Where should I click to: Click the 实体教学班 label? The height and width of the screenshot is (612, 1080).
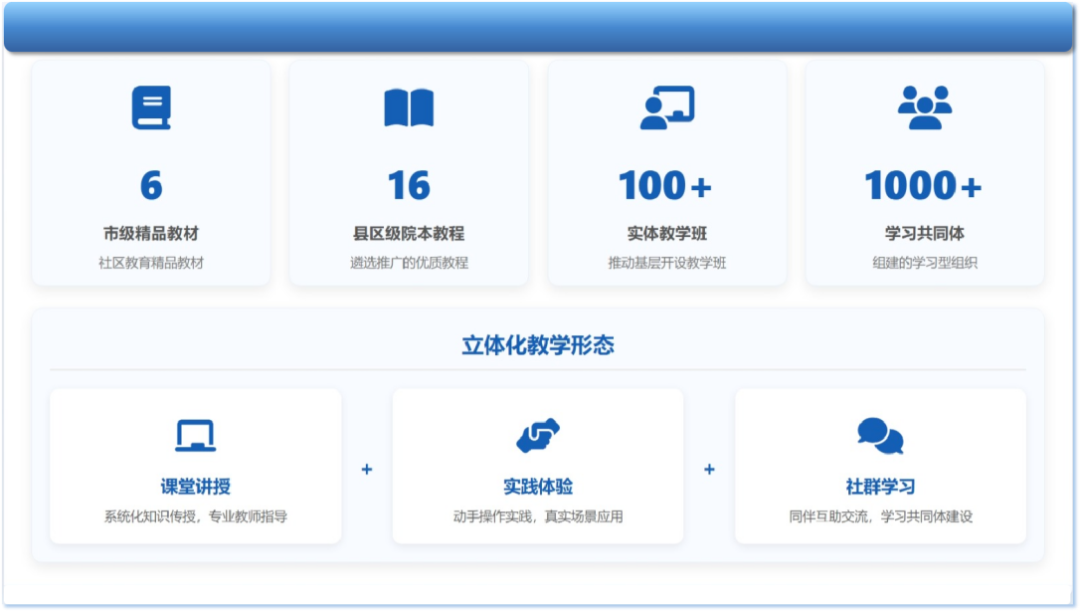[667, 233]
